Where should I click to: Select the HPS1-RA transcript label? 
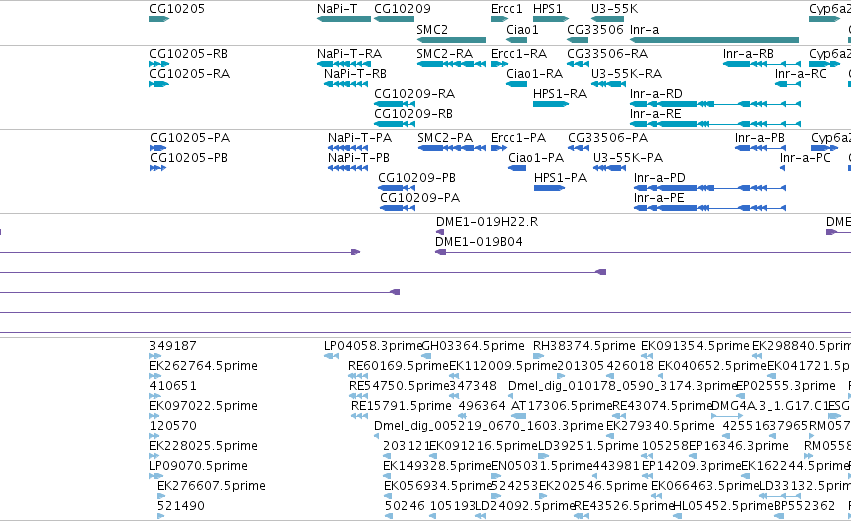[x=560, y=94]
